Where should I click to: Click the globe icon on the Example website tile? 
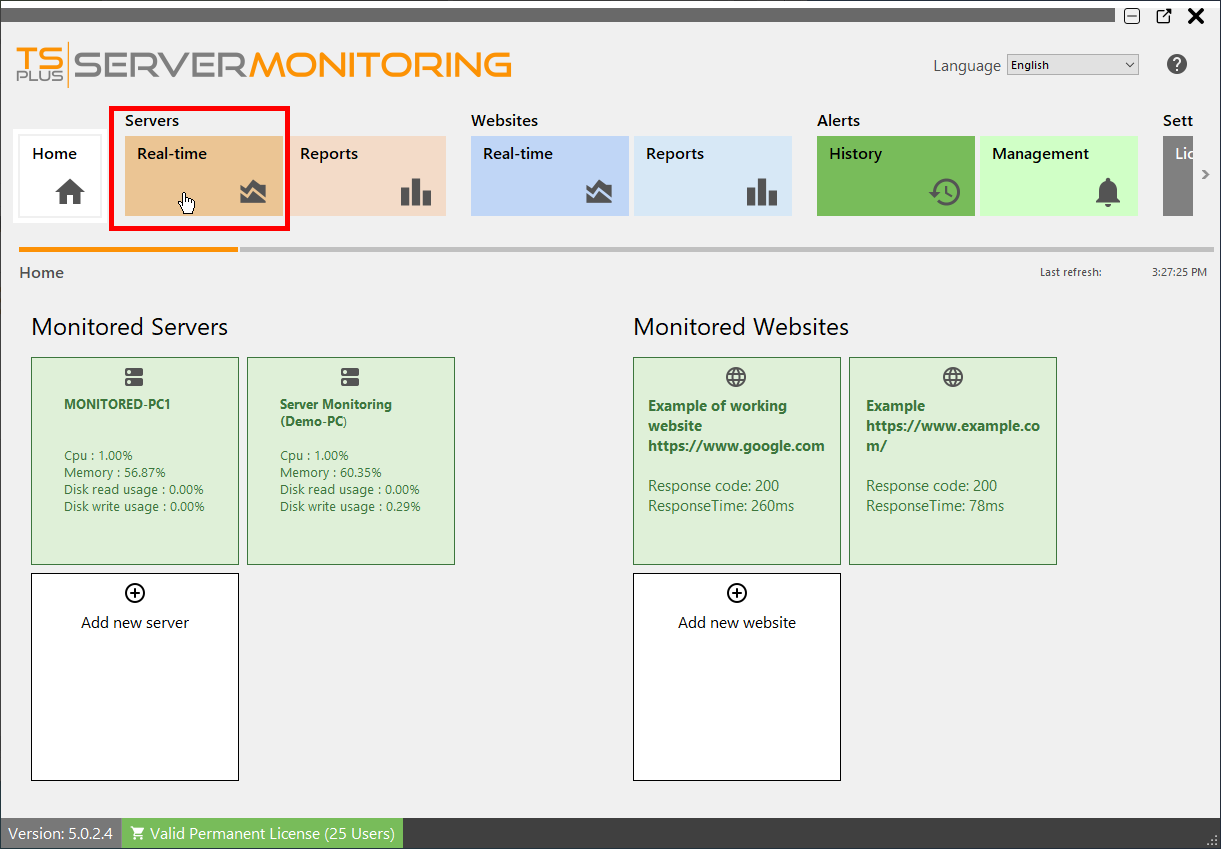click(952, 377)
